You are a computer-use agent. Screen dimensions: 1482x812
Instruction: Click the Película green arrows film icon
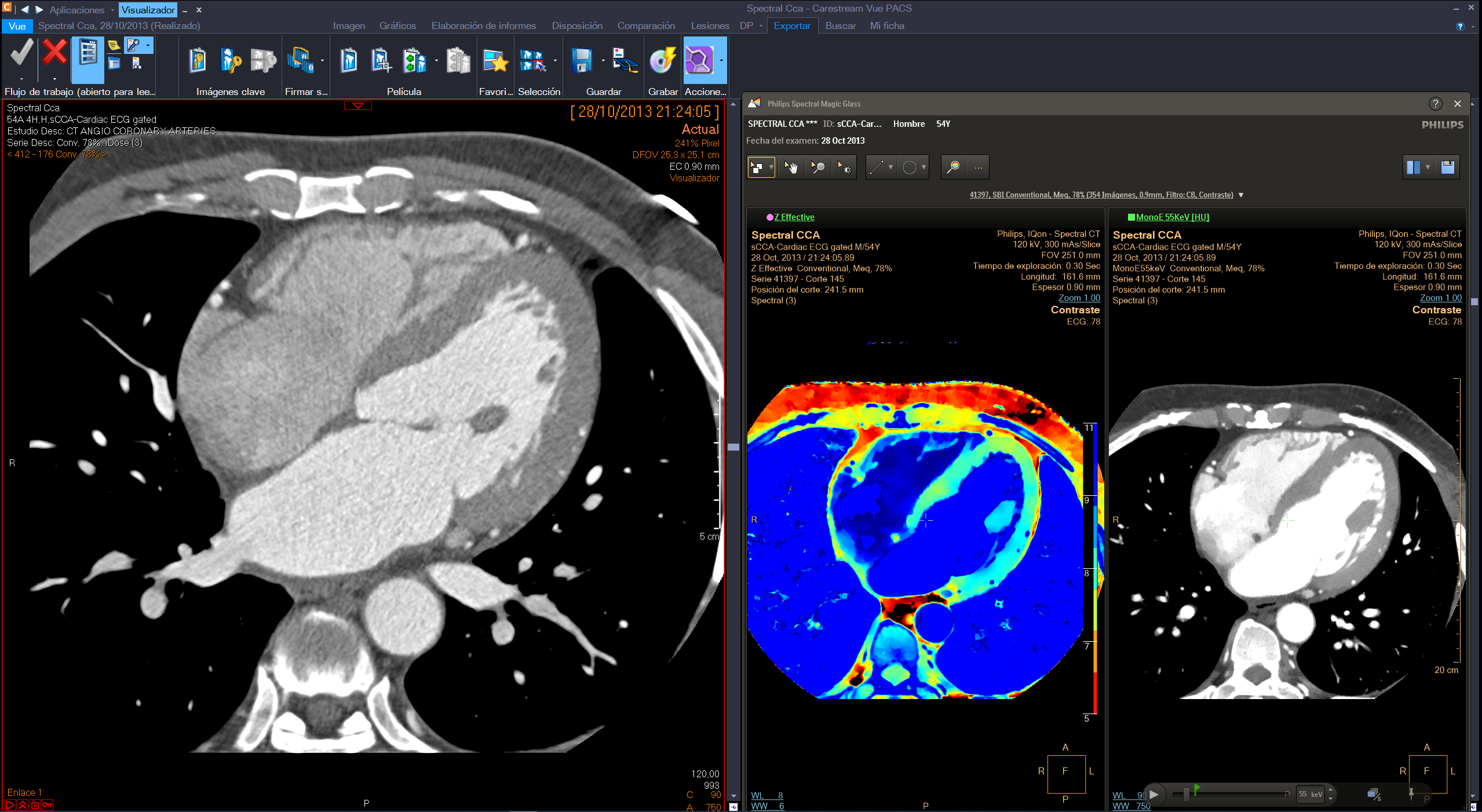pyautogui.click(x=415, y=60)
